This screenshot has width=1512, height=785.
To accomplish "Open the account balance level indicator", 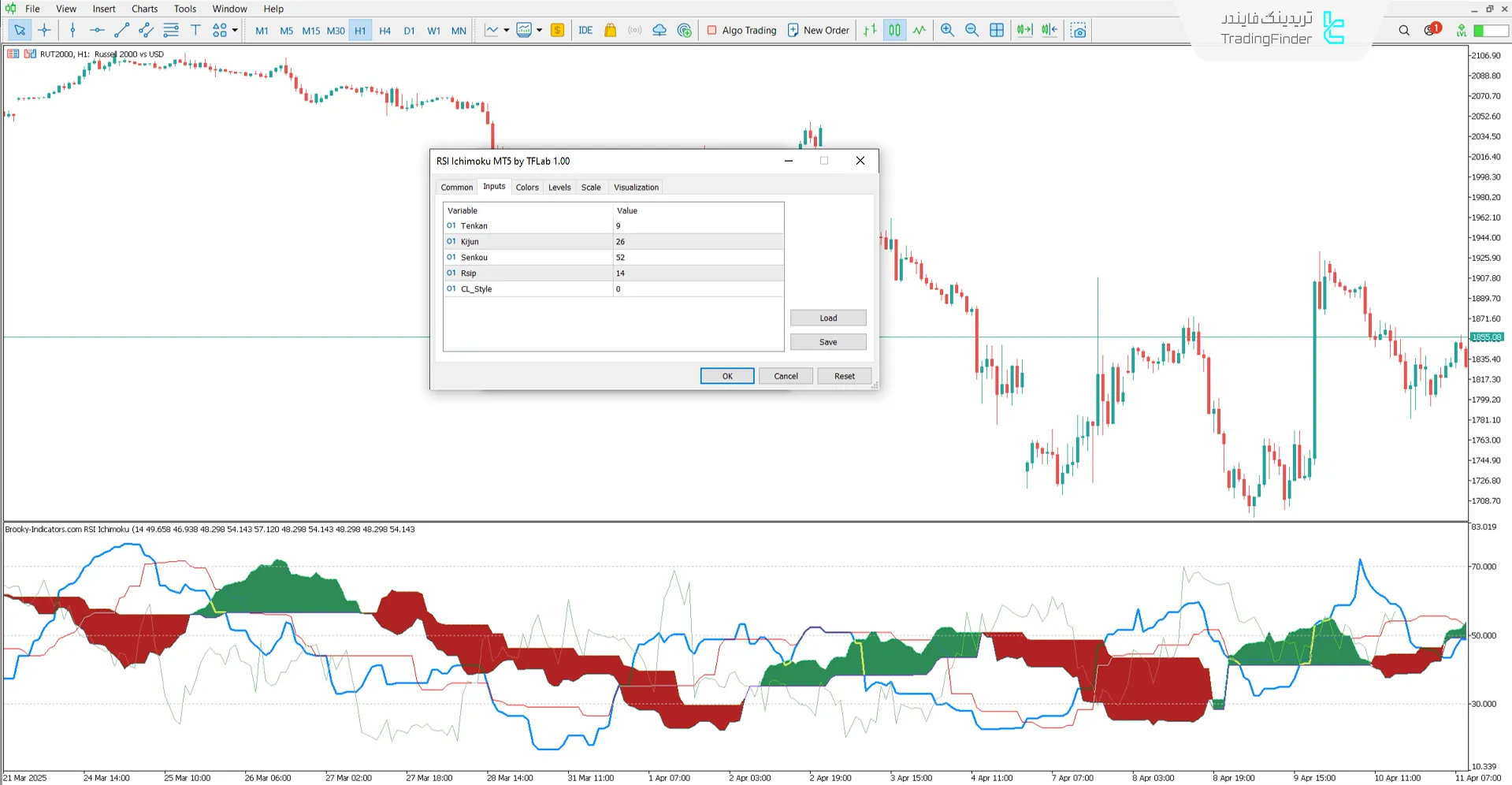I will (1462, 30).
